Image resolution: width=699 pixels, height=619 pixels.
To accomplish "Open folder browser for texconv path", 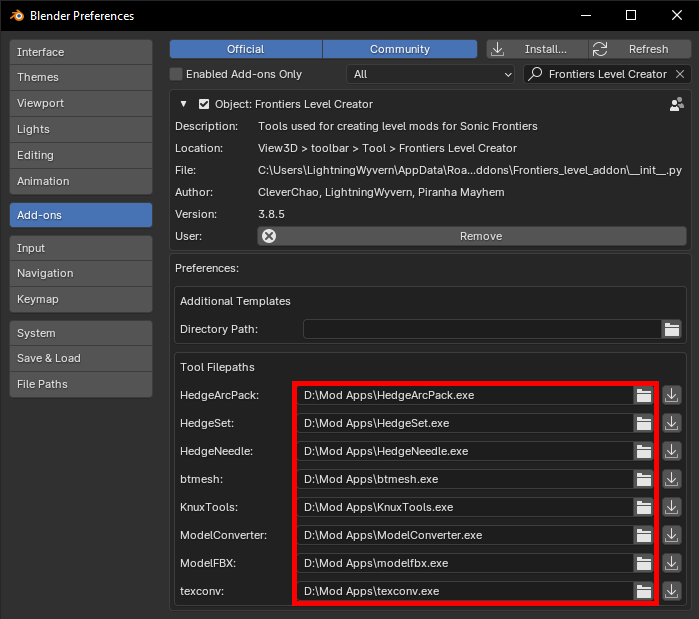I will 643,591.
